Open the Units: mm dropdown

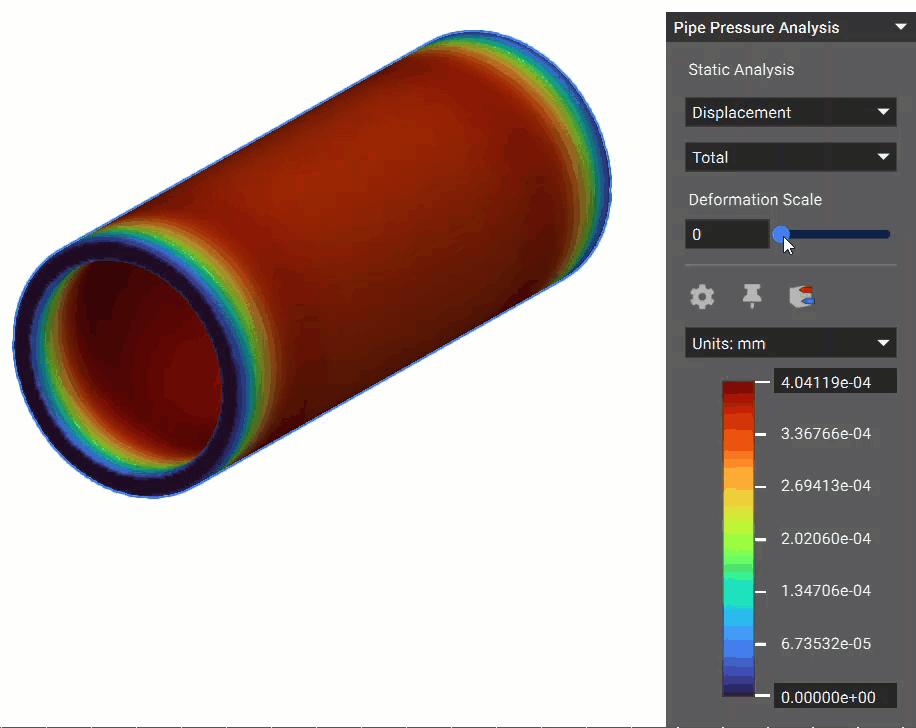coord(790,342)
